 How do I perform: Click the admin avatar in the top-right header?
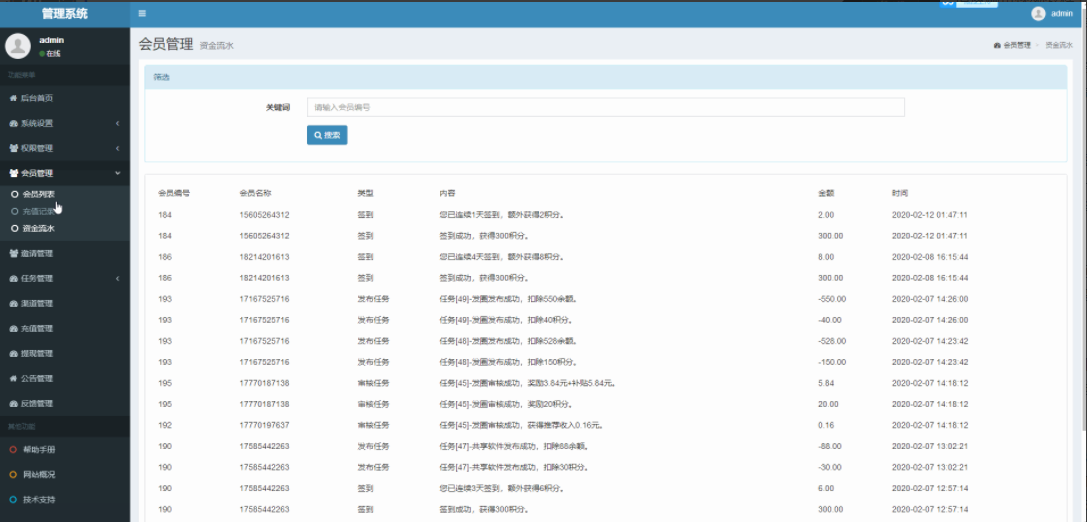(x=1038, y=13)
